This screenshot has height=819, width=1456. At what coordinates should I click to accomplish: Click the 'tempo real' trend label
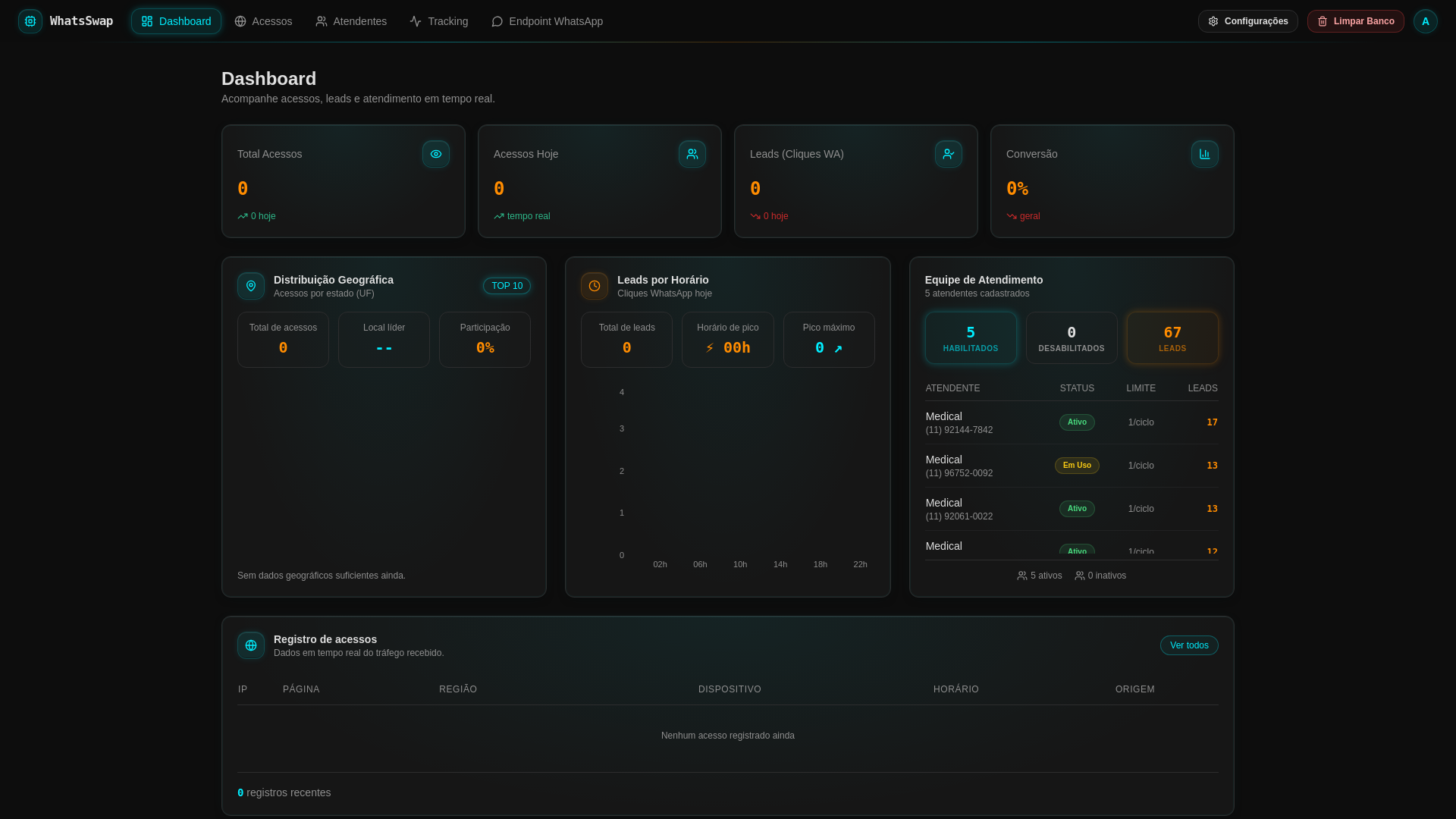(x=522, y=216)
